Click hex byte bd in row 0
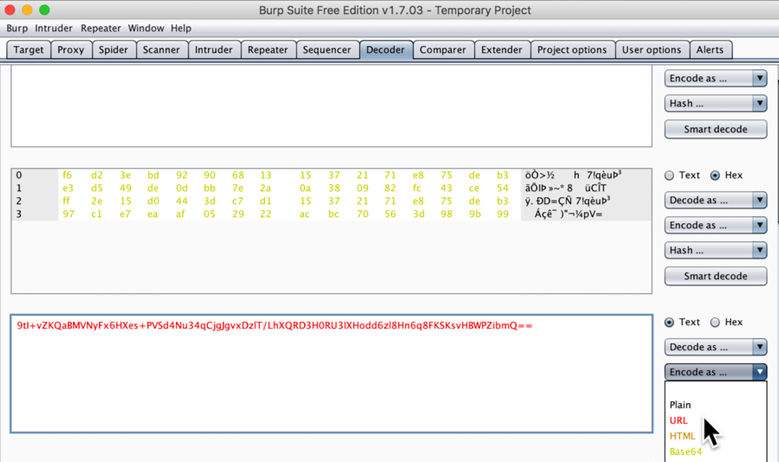Screen dimensions: 779x462 coord(153,175)
